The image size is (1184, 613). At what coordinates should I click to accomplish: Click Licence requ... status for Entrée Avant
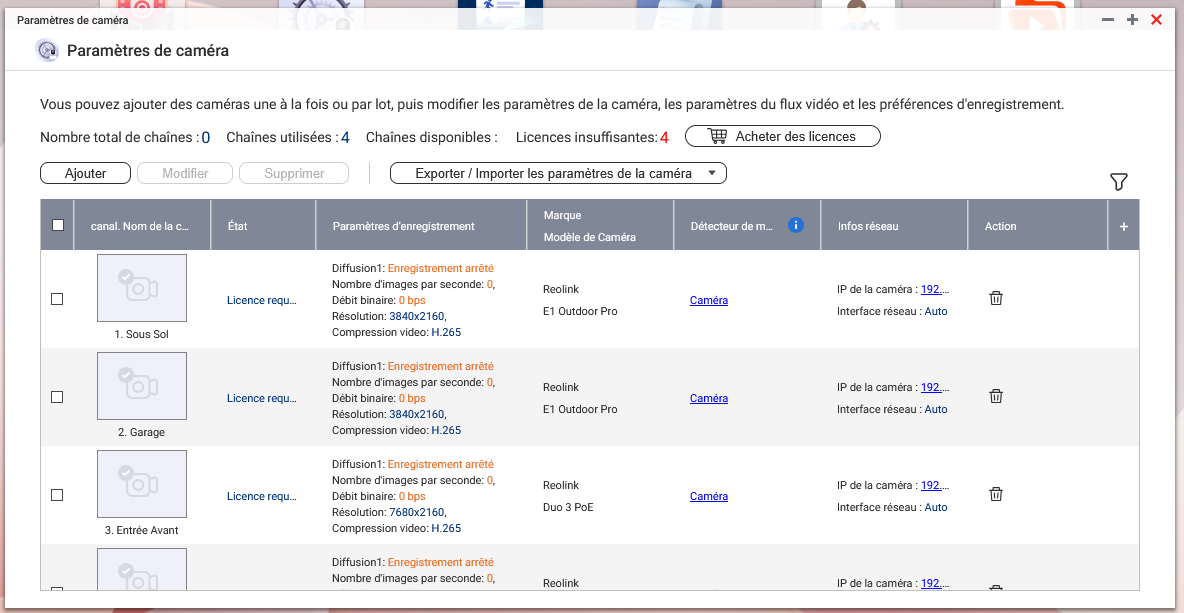tap(261, 496)
